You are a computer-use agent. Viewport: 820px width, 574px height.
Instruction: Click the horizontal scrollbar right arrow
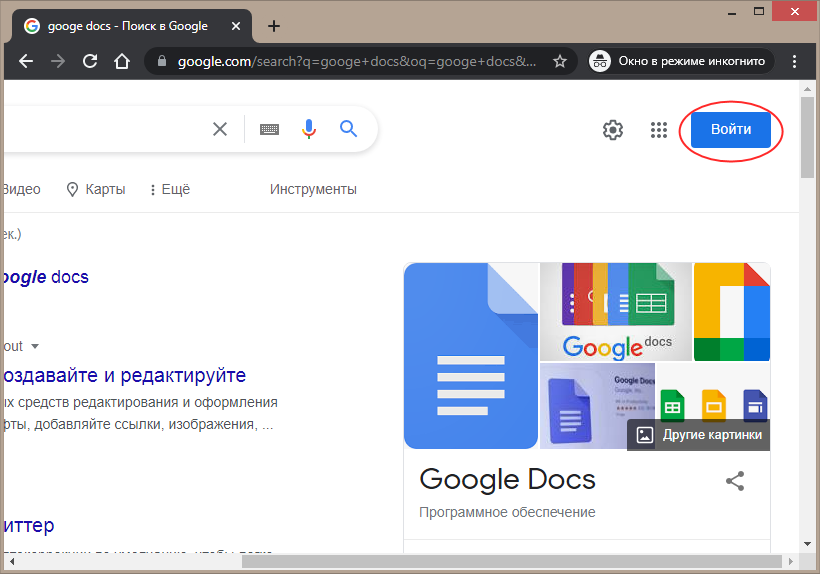click(x=791, y=561)
